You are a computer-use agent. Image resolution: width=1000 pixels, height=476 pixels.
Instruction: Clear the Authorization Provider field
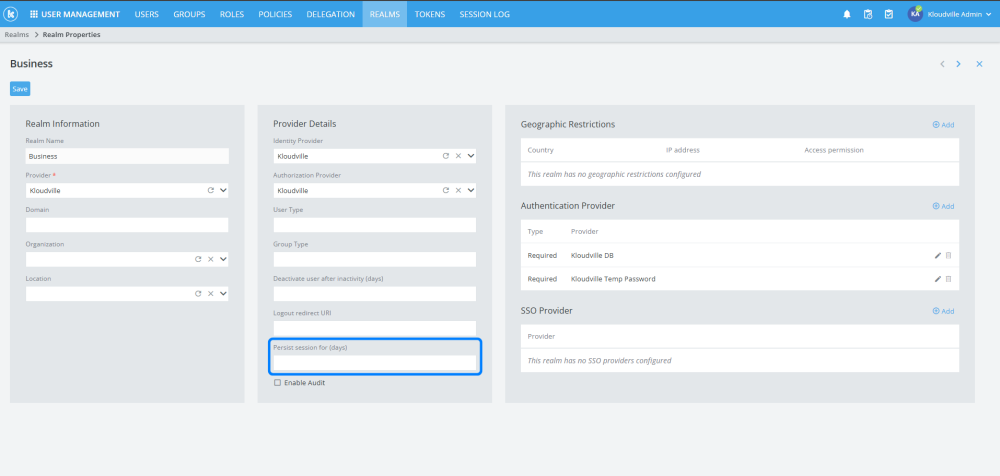click(458, 190)
